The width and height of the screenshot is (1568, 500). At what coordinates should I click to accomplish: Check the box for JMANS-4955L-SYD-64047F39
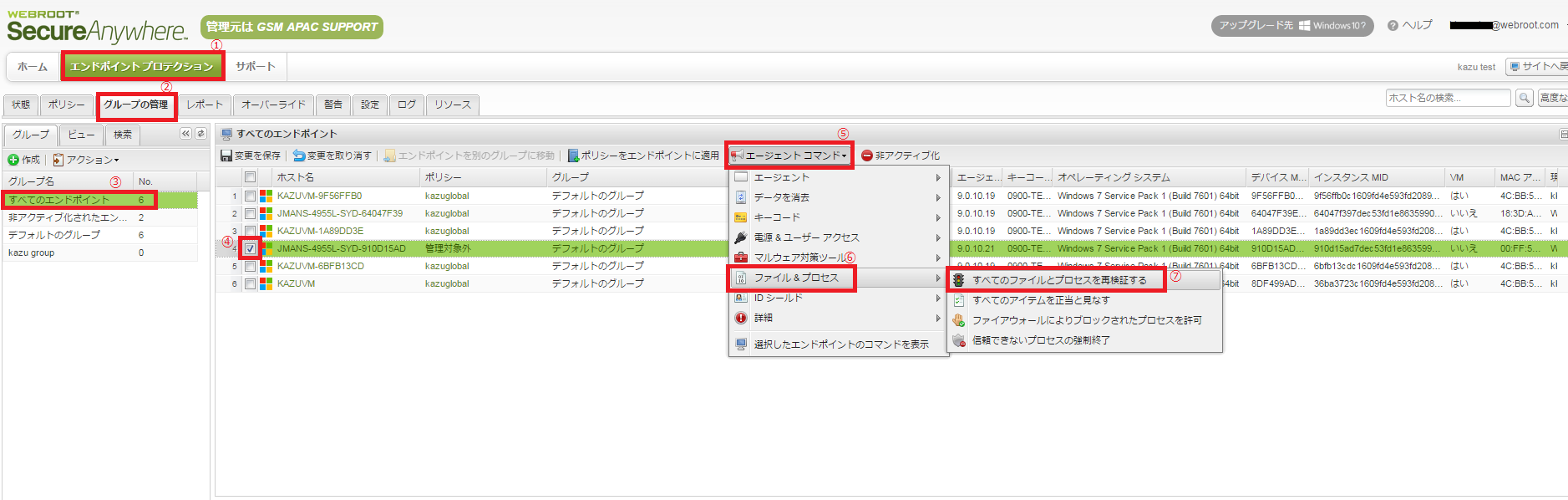250,213
